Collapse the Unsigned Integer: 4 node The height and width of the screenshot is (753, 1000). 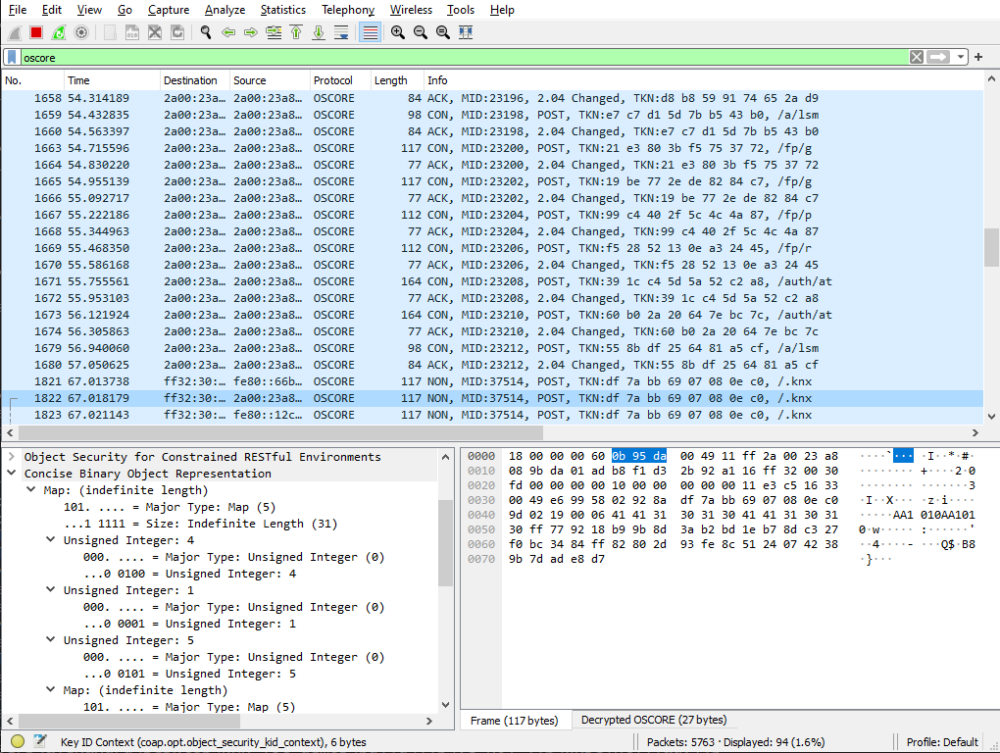[x=50, y=540]
